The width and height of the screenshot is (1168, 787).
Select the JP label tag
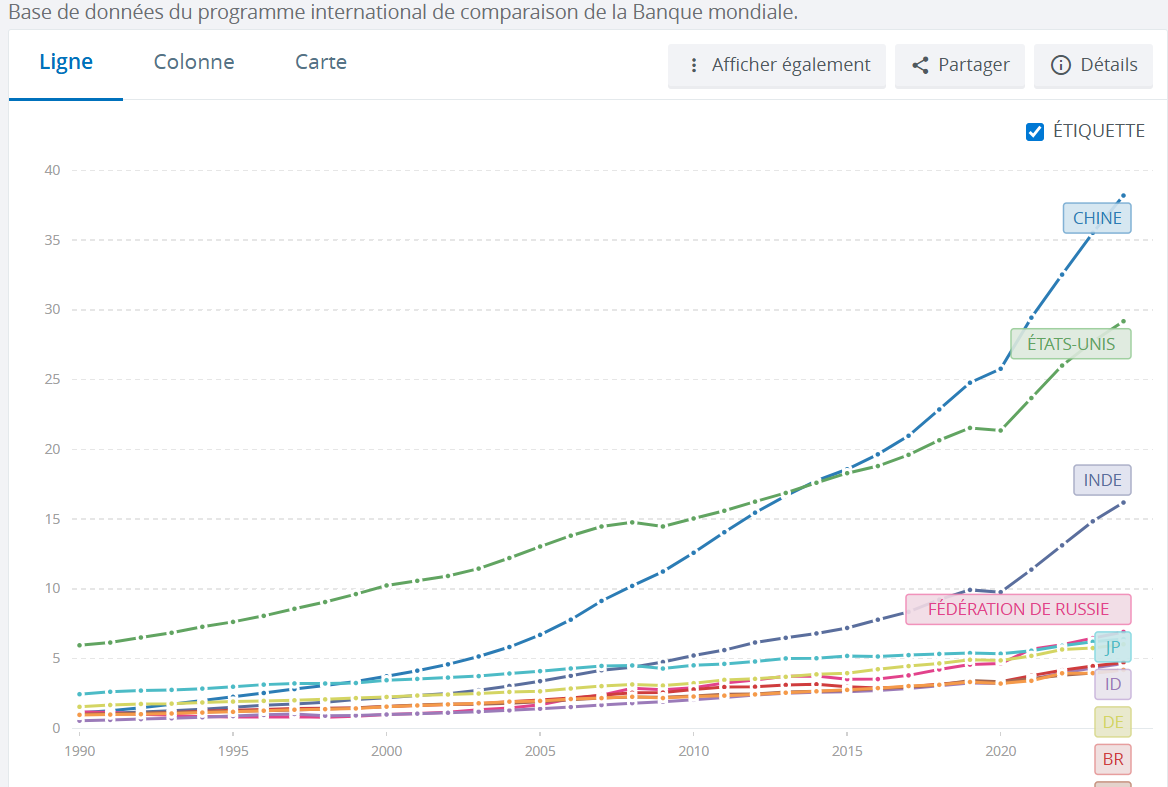tap(1112, 647)
